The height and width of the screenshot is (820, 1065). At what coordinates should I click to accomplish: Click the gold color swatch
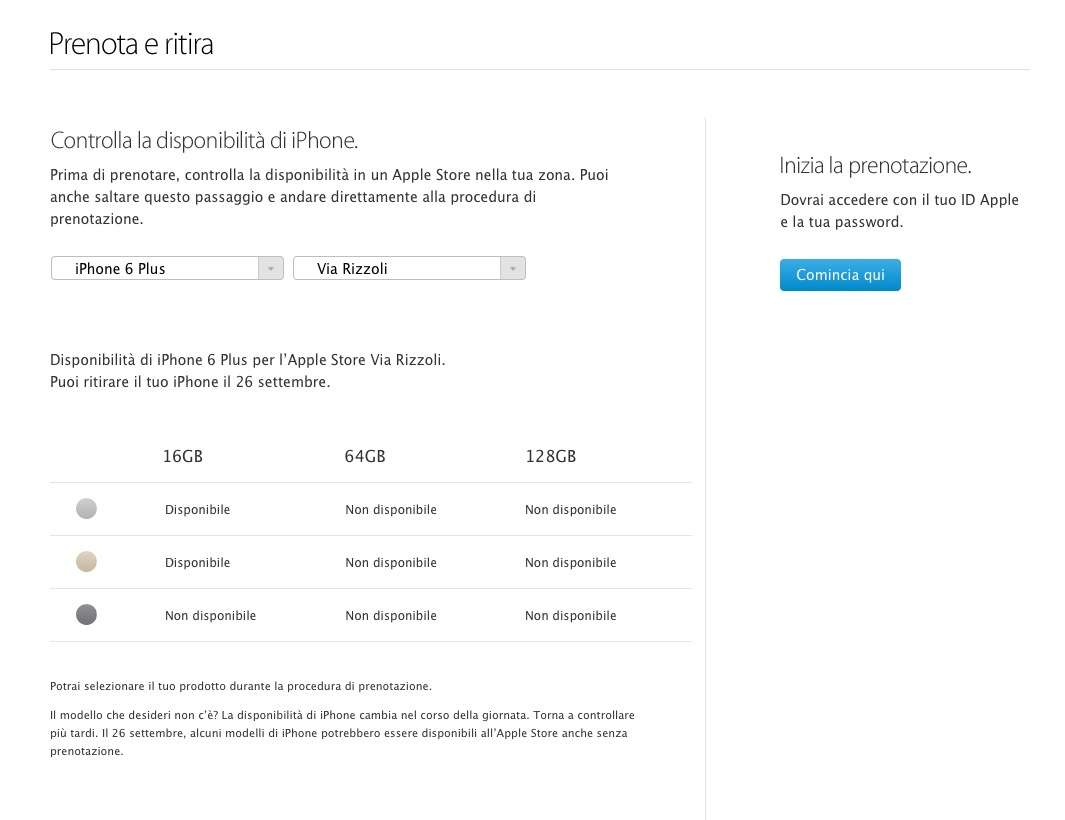[x=86, y=561]
